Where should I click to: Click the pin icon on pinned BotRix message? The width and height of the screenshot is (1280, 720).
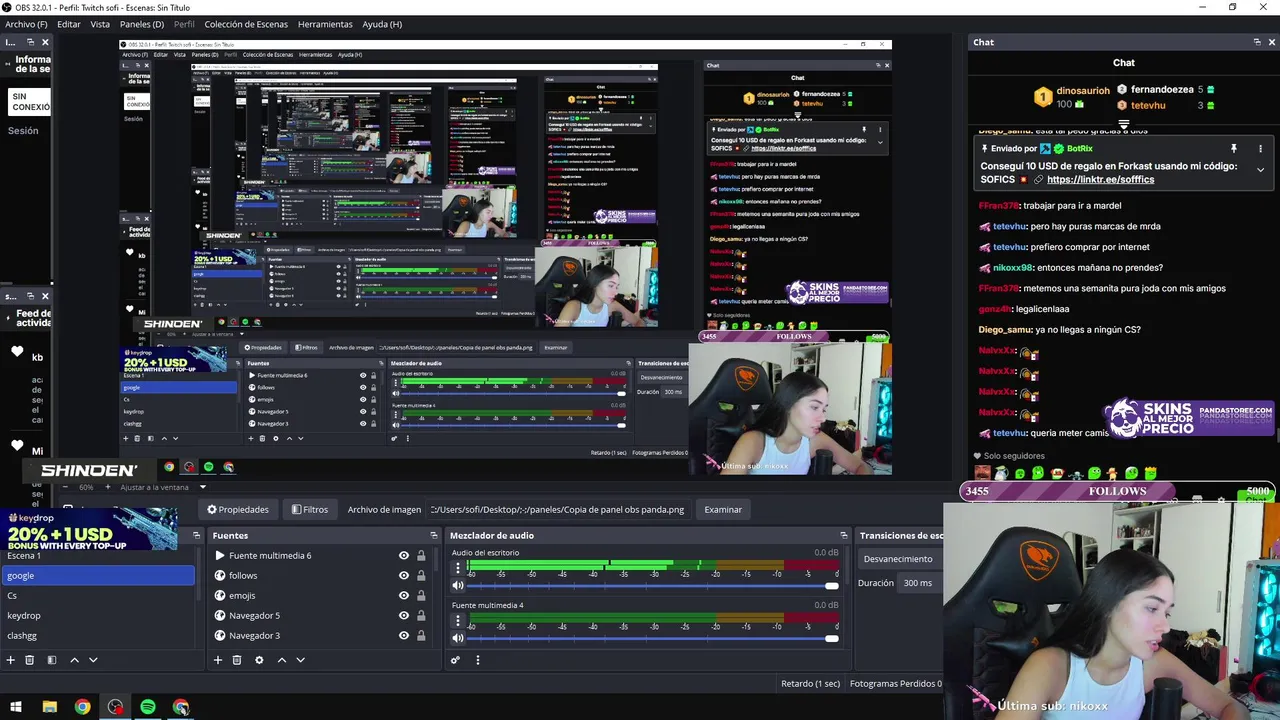coord(1234,148)
